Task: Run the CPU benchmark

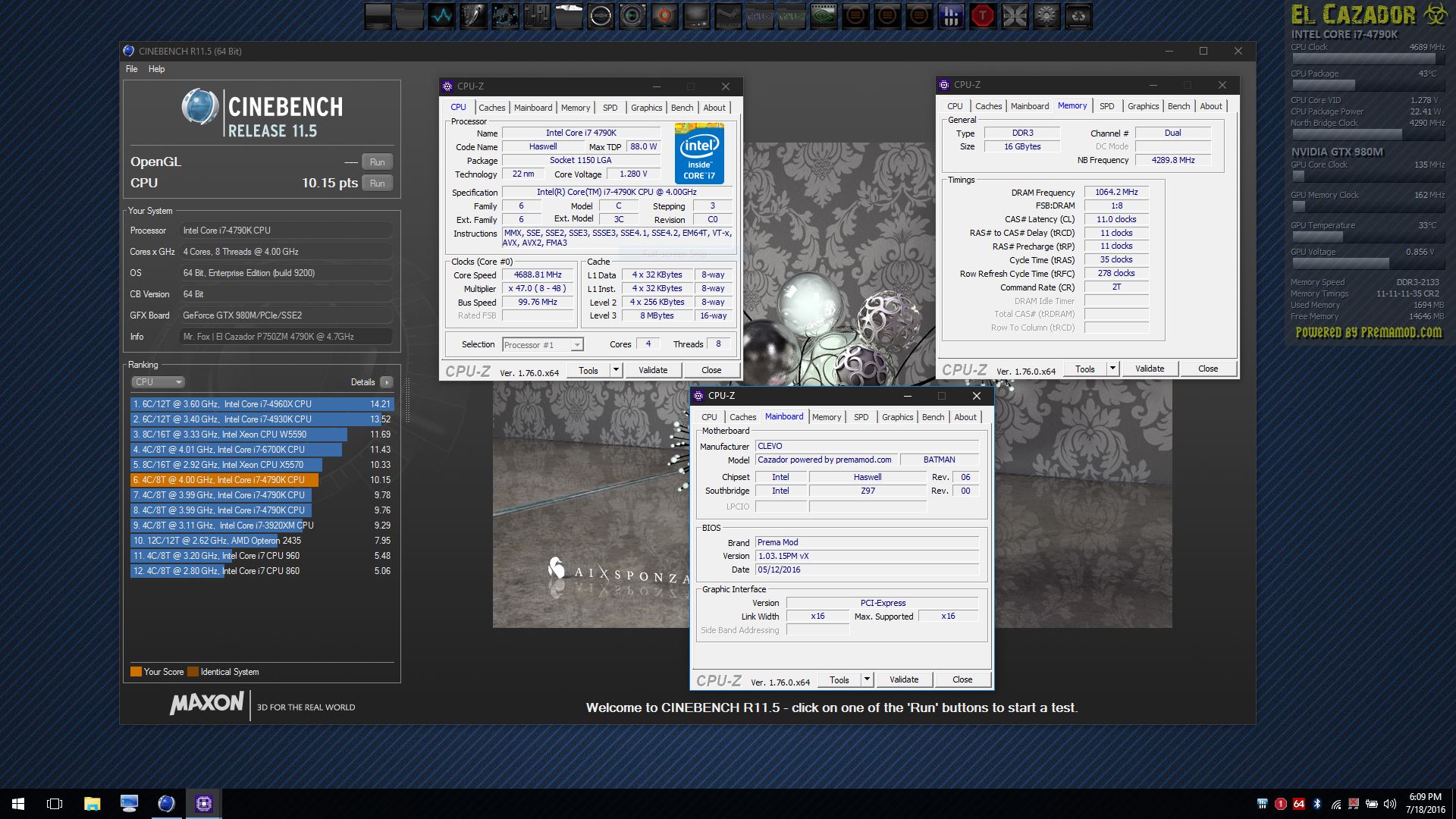Action: coord(377,184)
